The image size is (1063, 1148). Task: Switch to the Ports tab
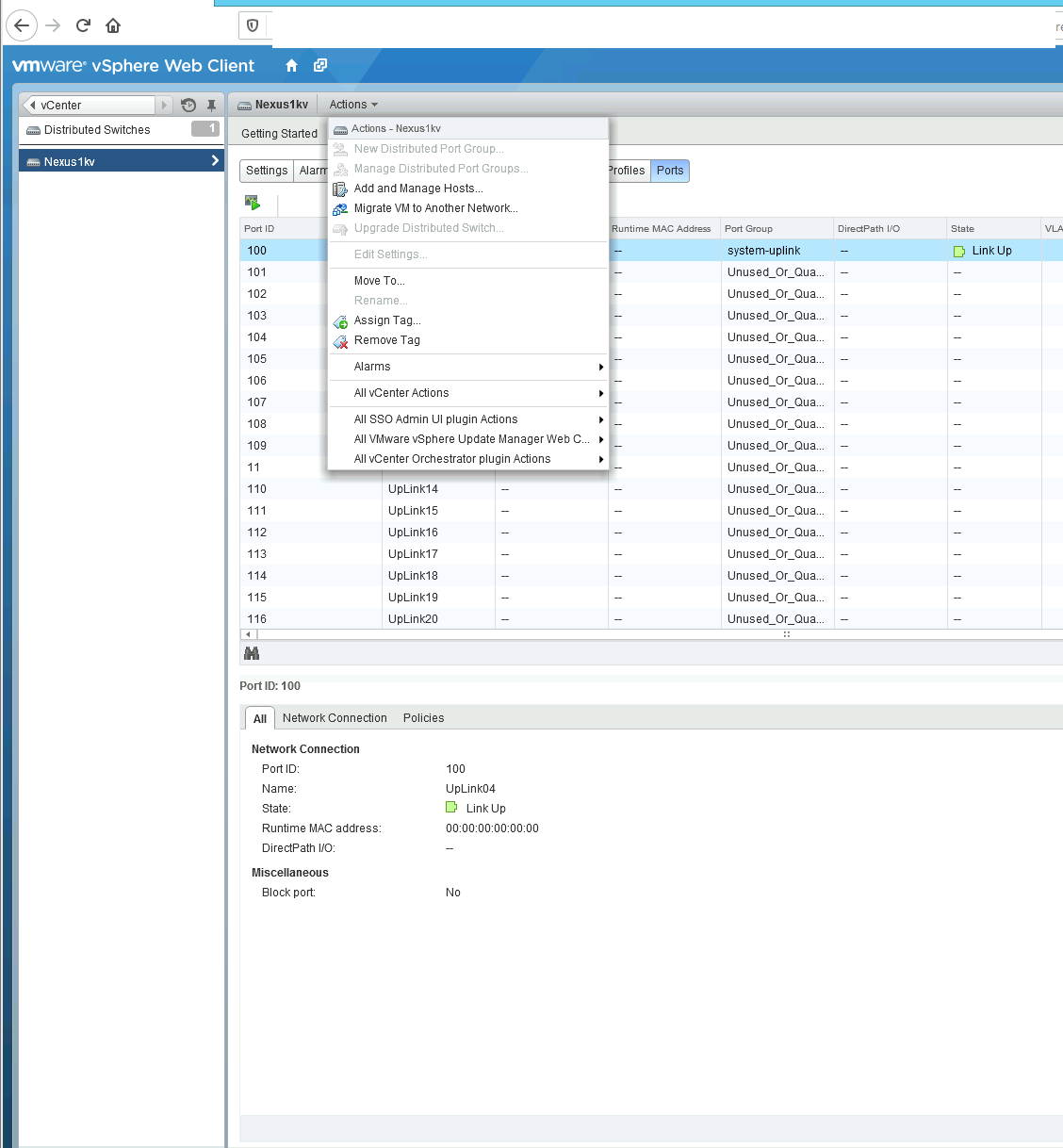click(x=669, y=171)
